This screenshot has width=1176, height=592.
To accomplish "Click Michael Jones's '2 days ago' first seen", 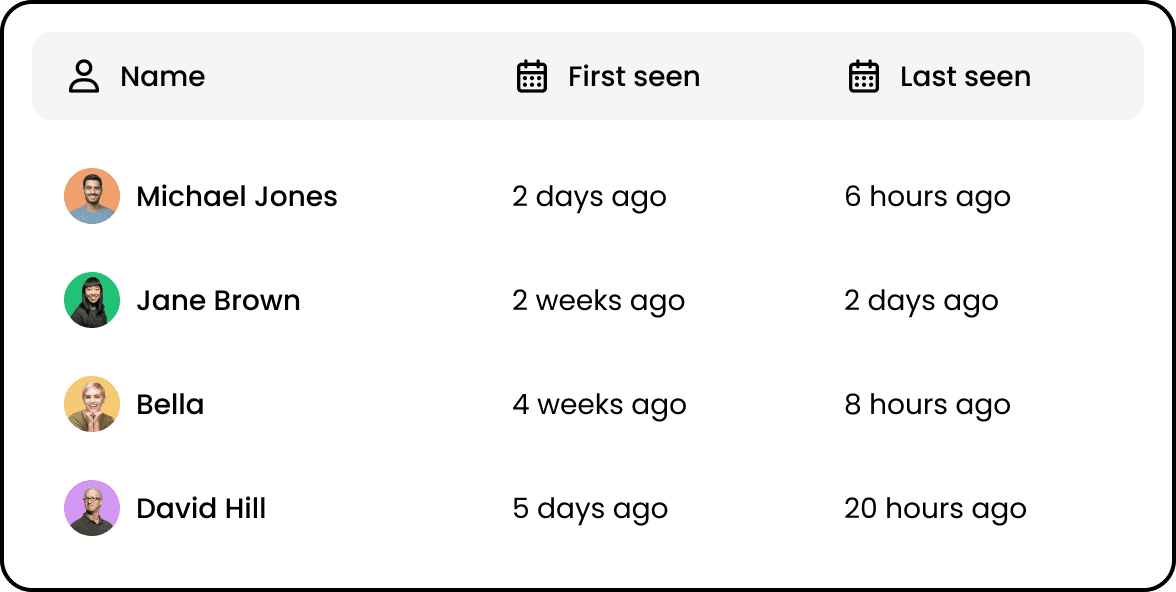I will (x=590, y=197).
